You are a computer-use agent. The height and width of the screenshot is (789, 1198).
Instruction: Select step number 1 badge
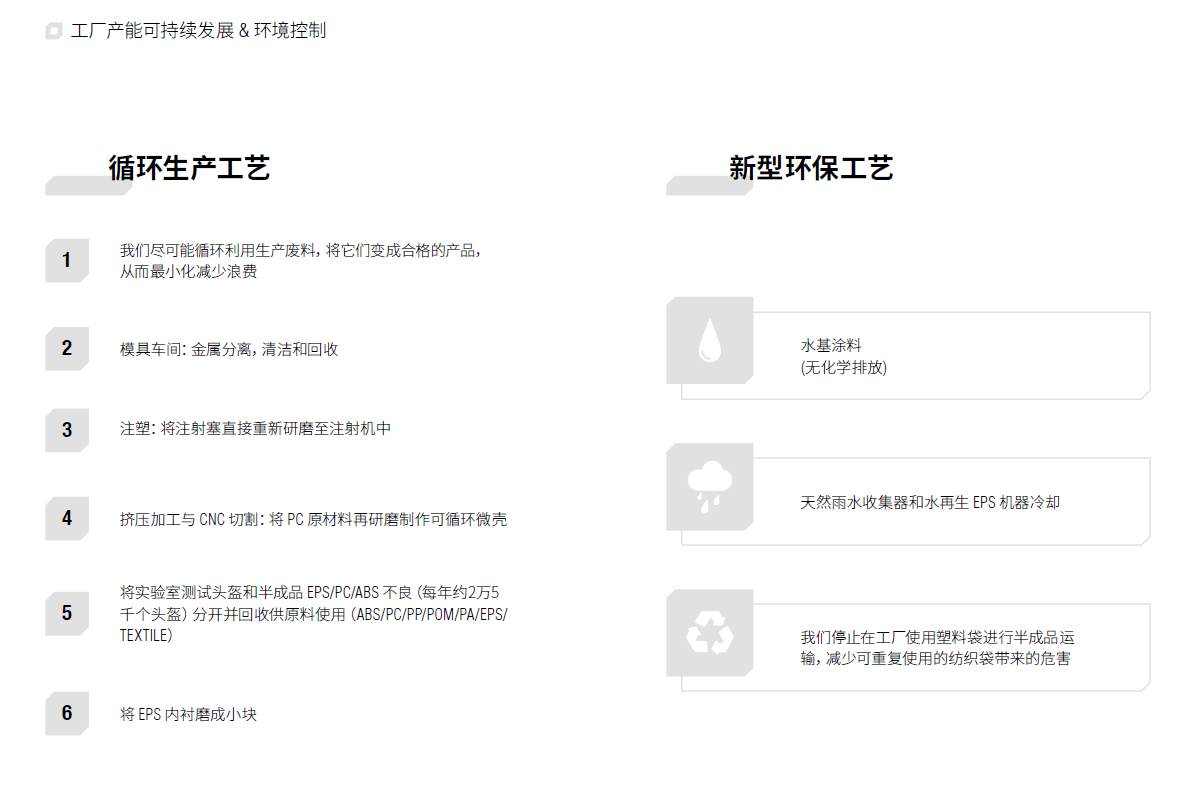66,261
